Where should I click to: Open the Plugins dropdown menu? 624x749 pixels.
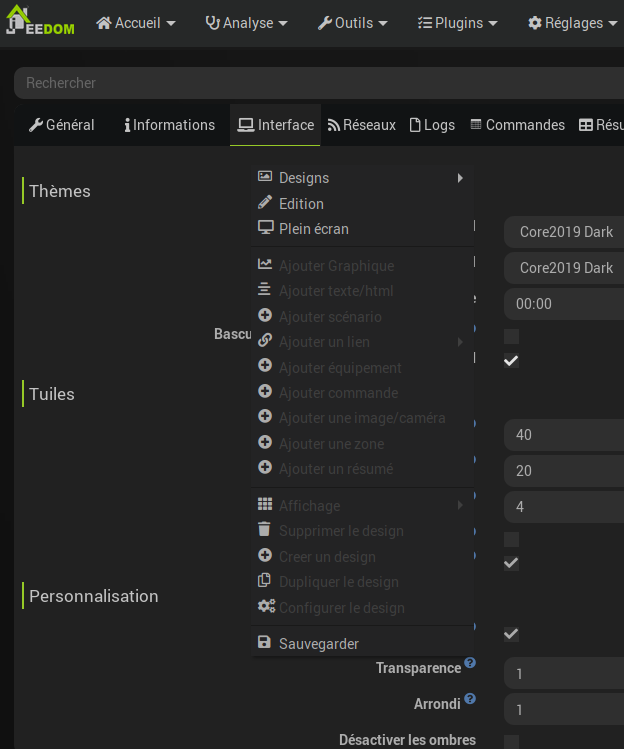coord(457,23)
